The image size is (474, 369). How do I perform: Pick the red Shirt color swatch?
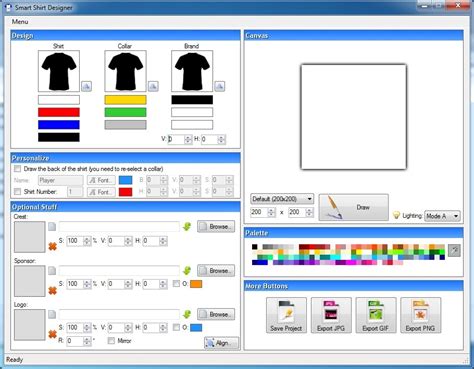(x=59, y=112)
